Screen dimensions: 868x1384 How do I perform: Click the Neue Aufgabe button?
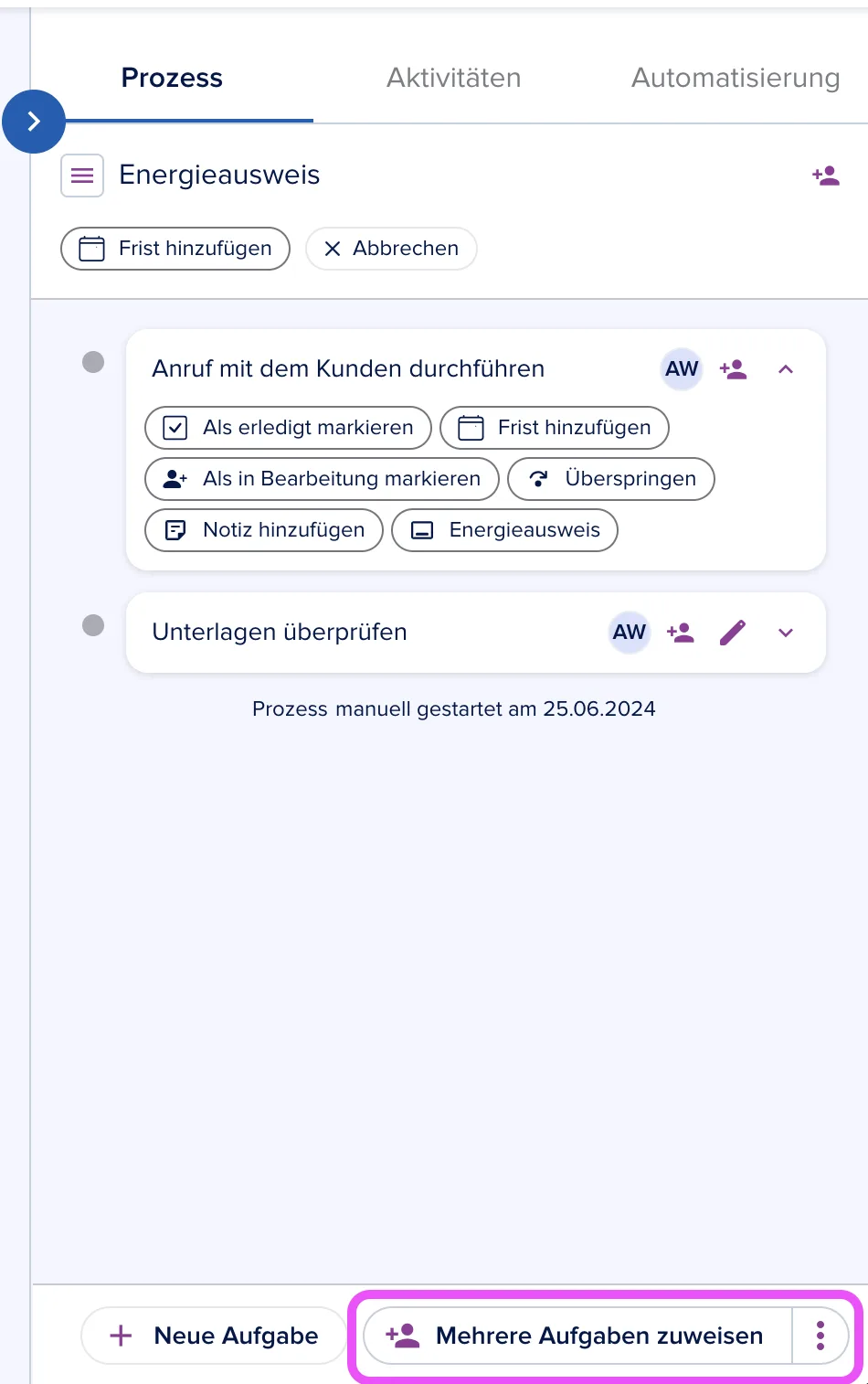[x=214, y=1336]
